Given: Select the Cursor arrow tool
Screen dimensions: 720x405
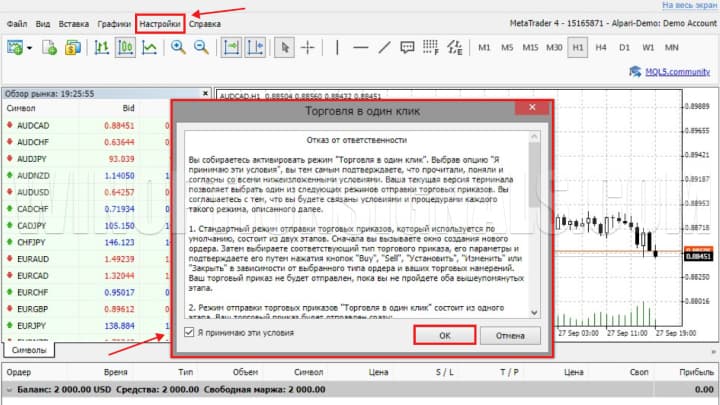Looking at the screenshot, I should [285, 47].
